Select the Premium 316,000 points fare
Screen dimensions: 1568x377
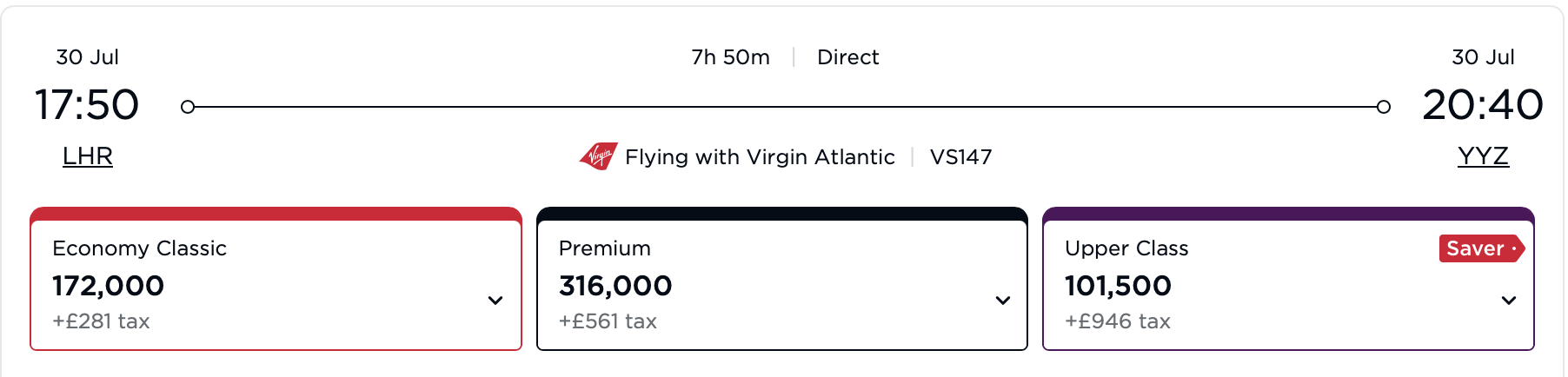click(782, 279)
